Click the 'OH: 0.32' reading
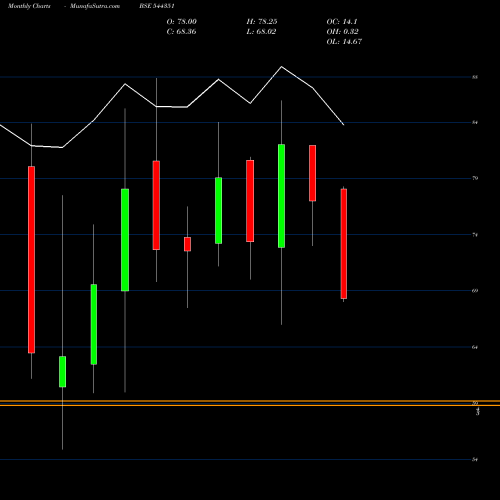 (x=343, y=32)
